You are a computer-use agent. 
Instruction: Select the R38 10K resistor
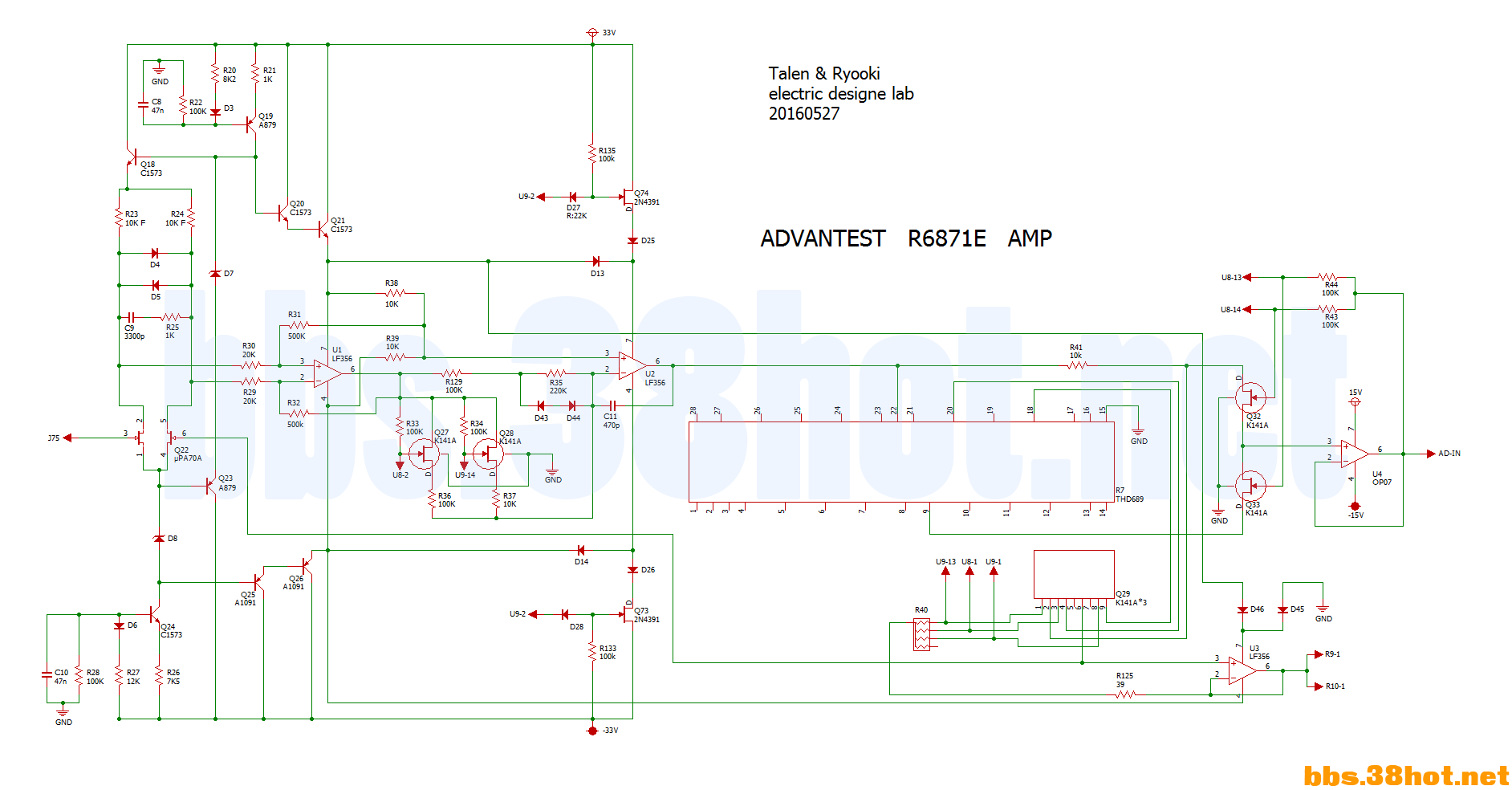(x=395, y=293)
